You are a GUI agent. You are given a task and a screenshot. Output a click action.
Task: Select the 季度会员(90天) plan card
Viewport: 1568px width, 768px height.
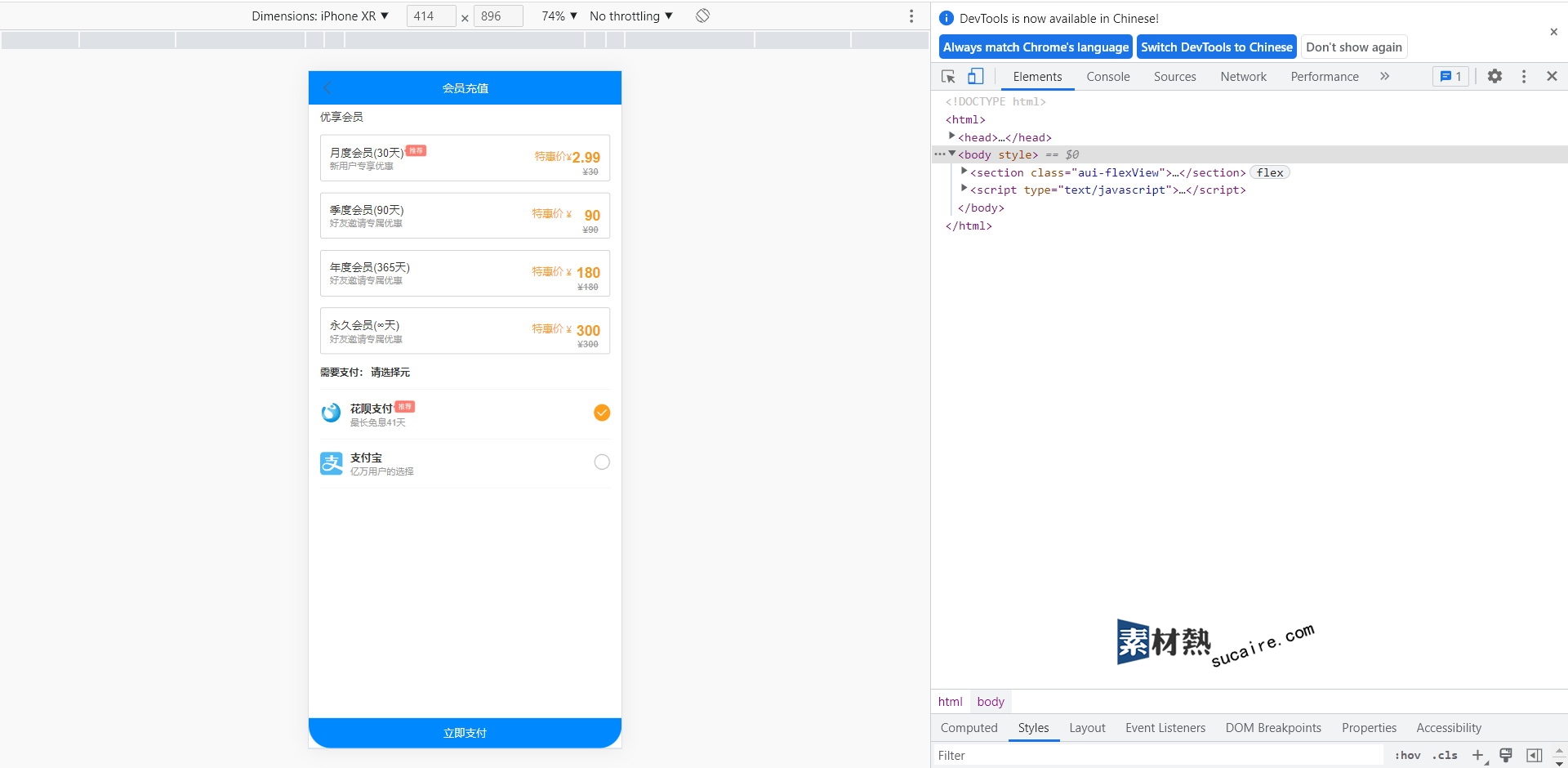point(465,216)
